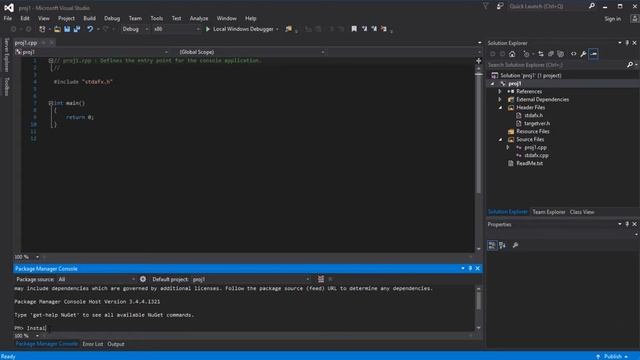The width and height of the screenshot is (640, 360).
Task: Switch to the Team Explorer tab
Action: (549, 212)
